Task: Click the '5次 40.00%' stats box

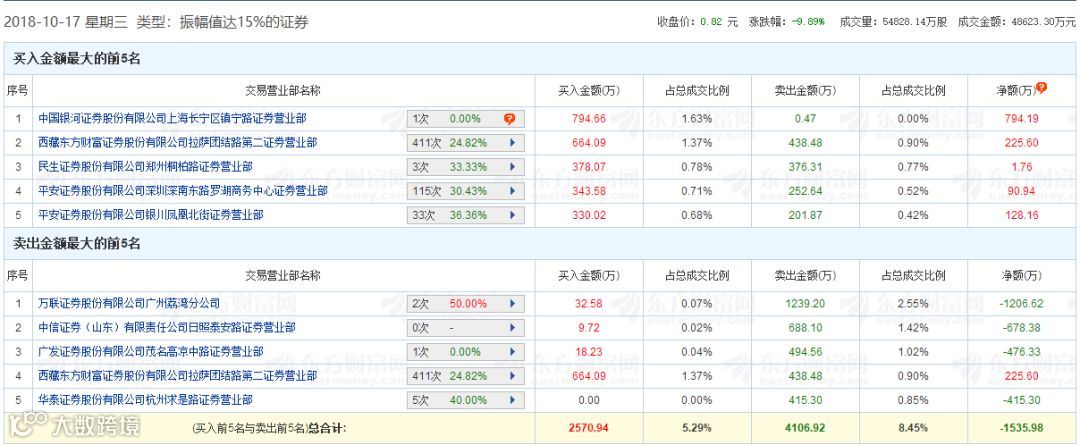Action: pos(465,400)
